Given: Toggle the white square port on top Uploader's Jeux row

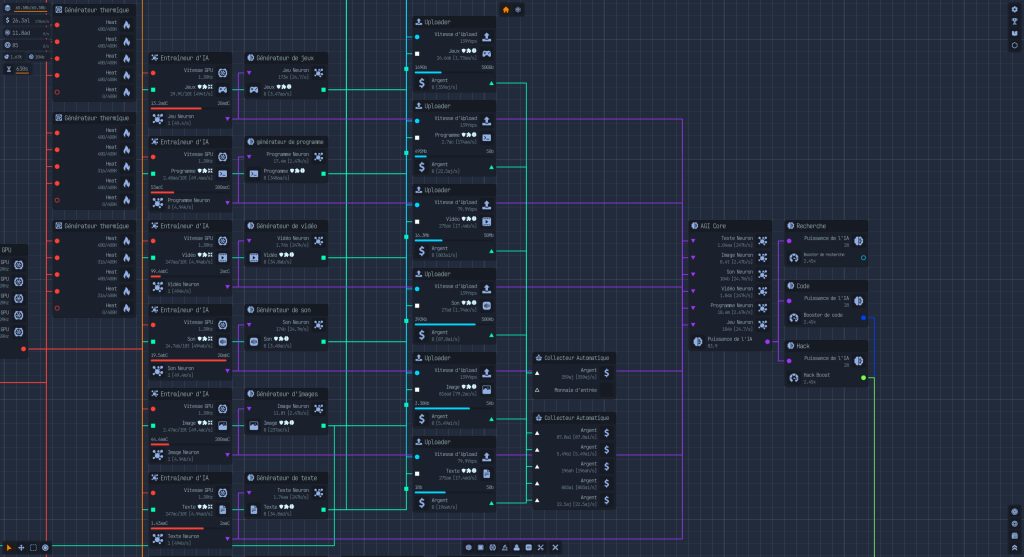Looking at the screenshot, I should (417, 53).
